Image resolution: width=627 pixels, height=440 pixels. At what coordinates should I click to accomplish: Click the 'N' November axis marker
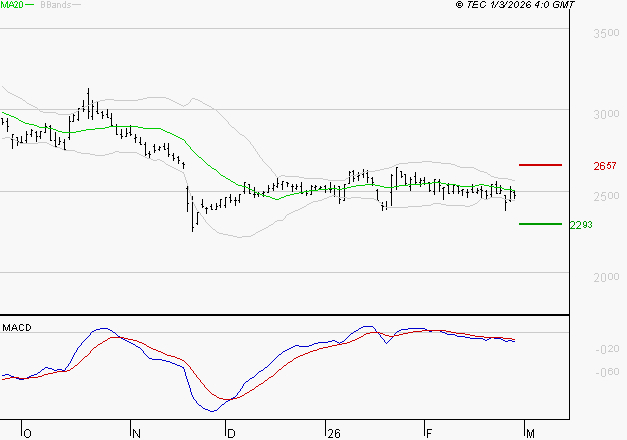pos(135,433)
